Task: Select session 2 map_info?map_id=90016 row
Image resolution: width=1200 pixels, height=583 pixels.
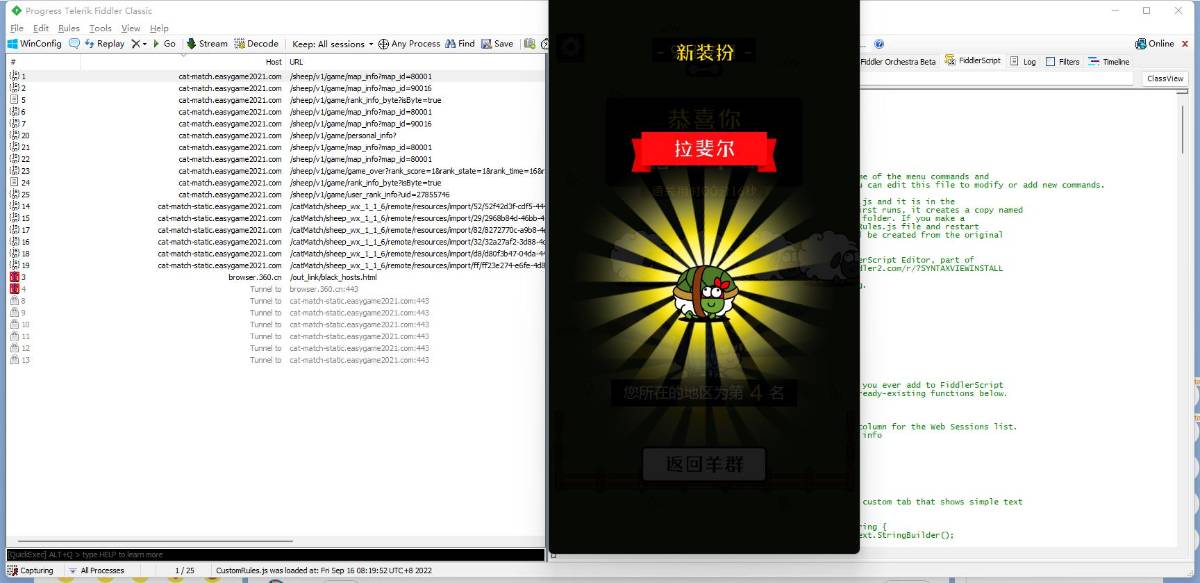Action: (x=276, y=88)
